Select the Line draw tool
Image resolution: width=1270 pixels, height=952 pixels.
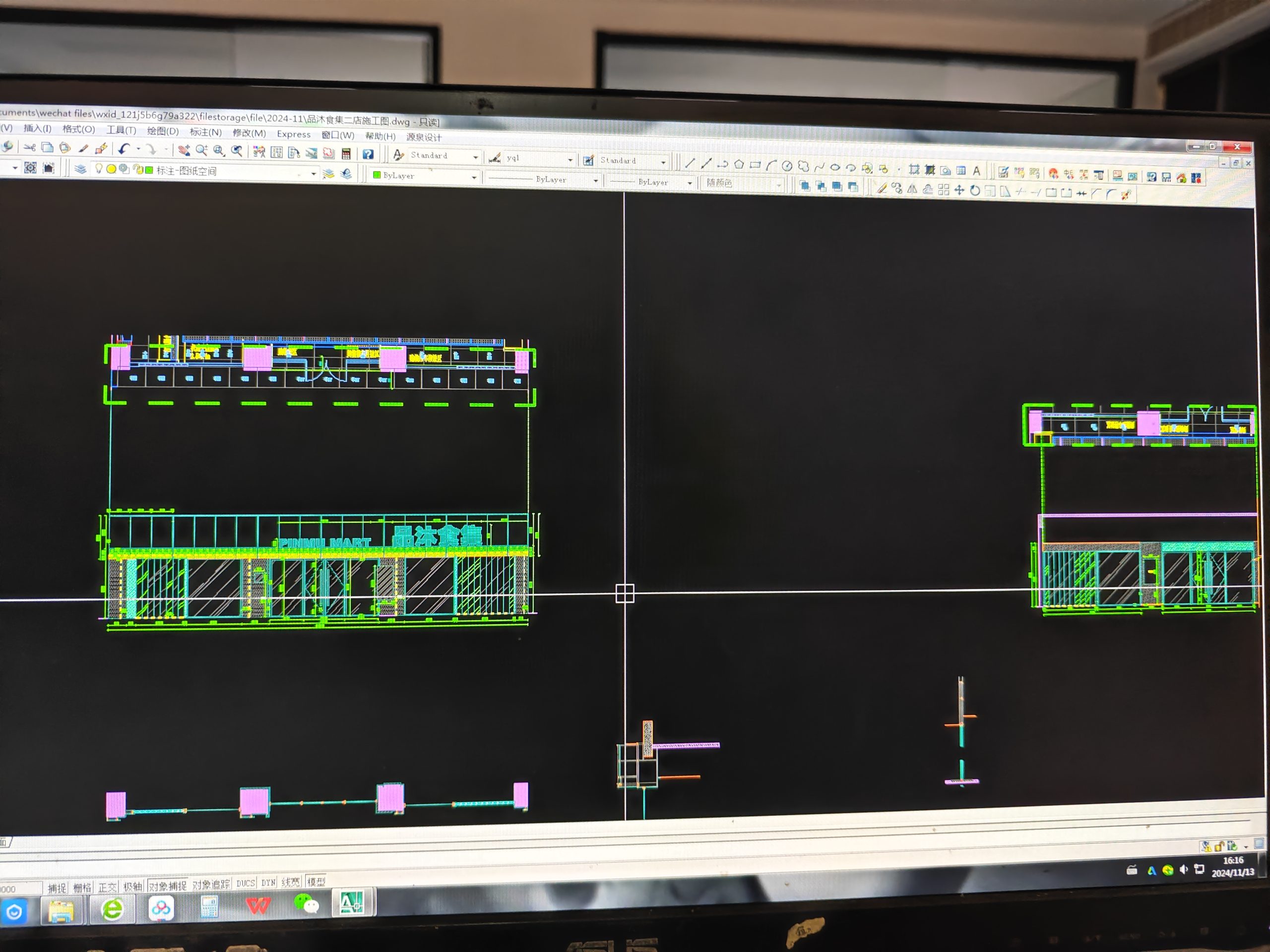(x=690, y=163)
